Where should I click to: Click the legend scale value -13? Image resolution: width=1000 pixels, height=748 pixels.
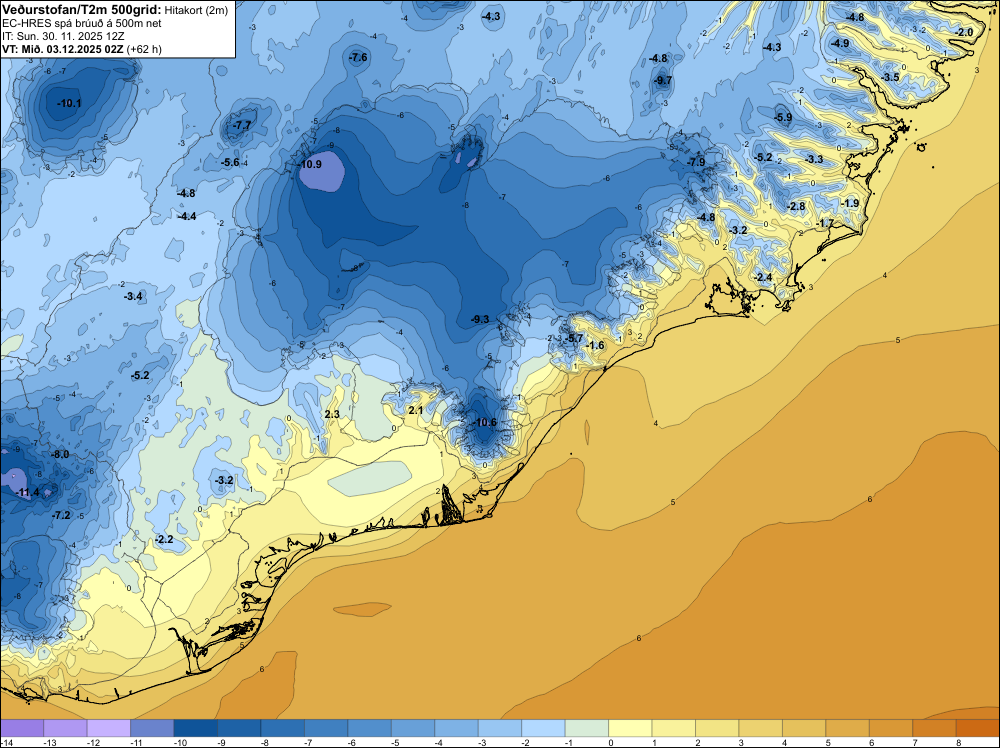coord(49,743)
